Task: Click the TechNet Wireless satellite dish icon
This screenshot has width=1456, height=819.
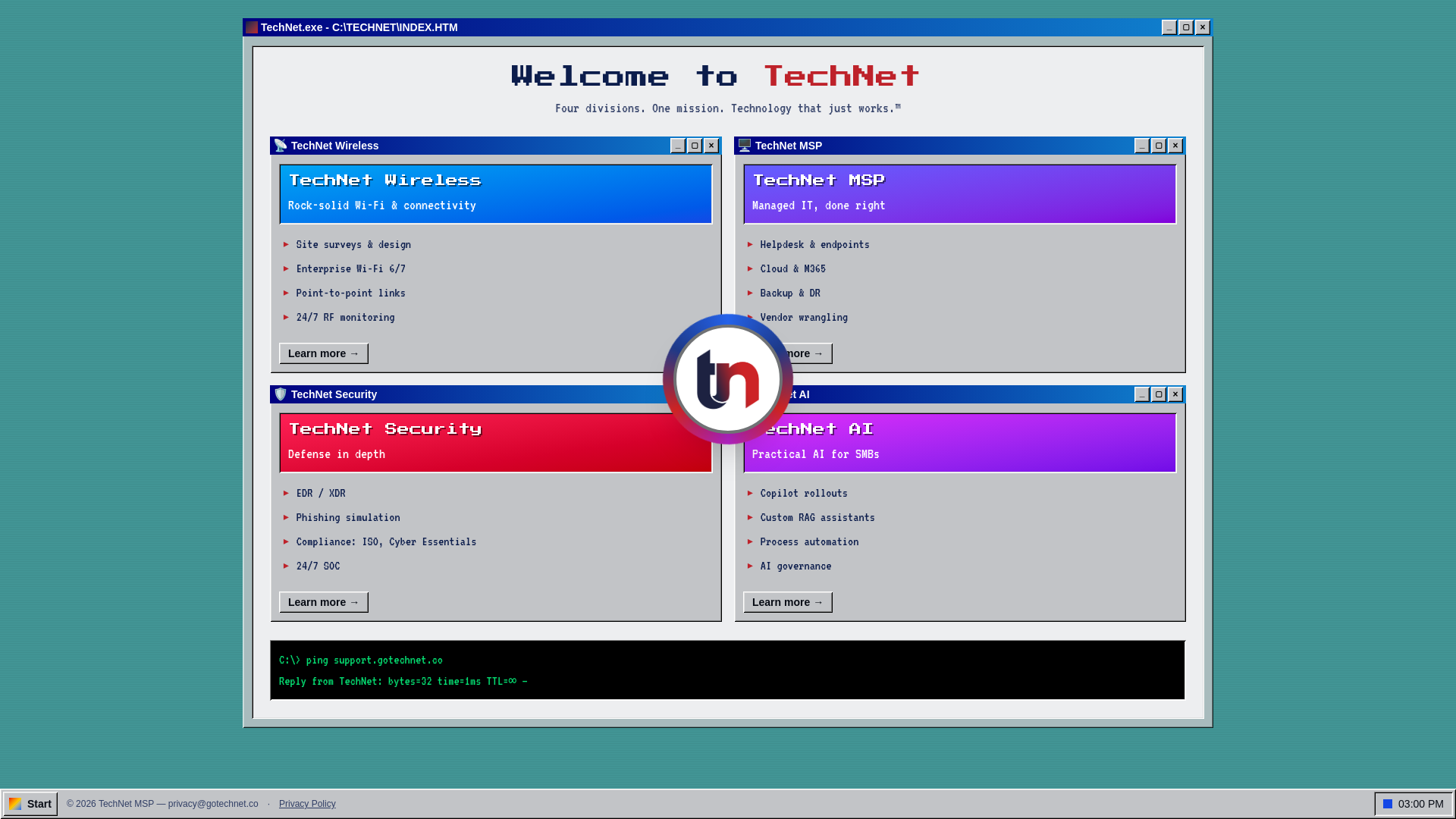Action: (281, 146)
